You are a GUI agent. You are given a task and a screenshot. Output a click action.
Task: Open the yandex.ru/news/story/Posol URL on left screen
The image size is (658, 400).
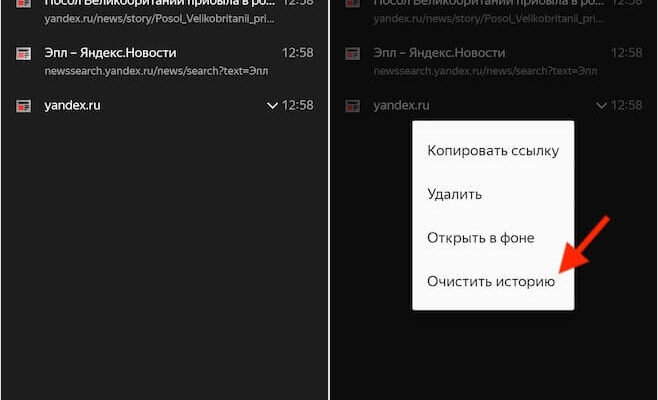tap(156, 19)
